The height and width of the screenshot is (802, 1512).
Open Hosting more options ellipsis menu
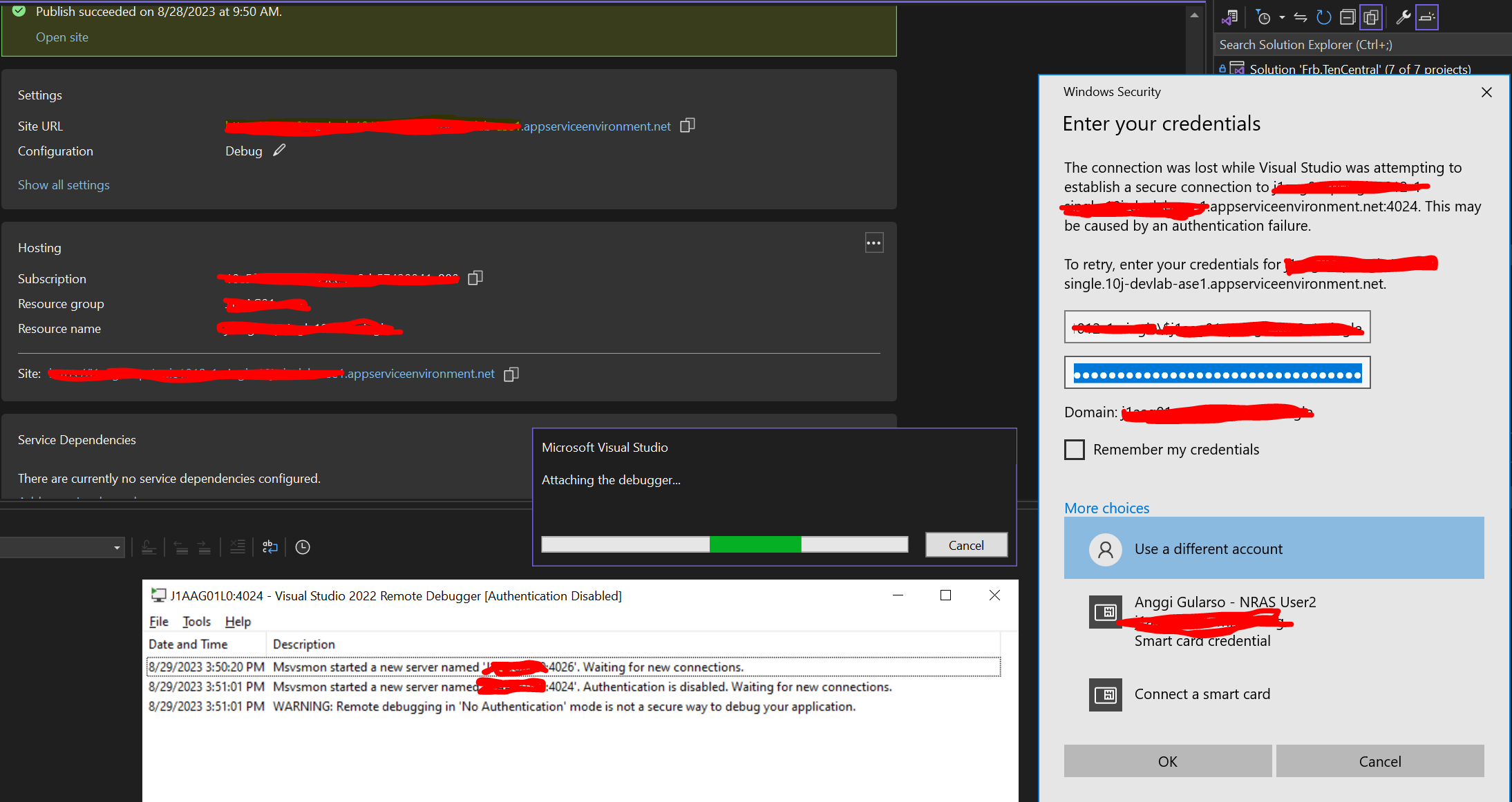point(874,243)
